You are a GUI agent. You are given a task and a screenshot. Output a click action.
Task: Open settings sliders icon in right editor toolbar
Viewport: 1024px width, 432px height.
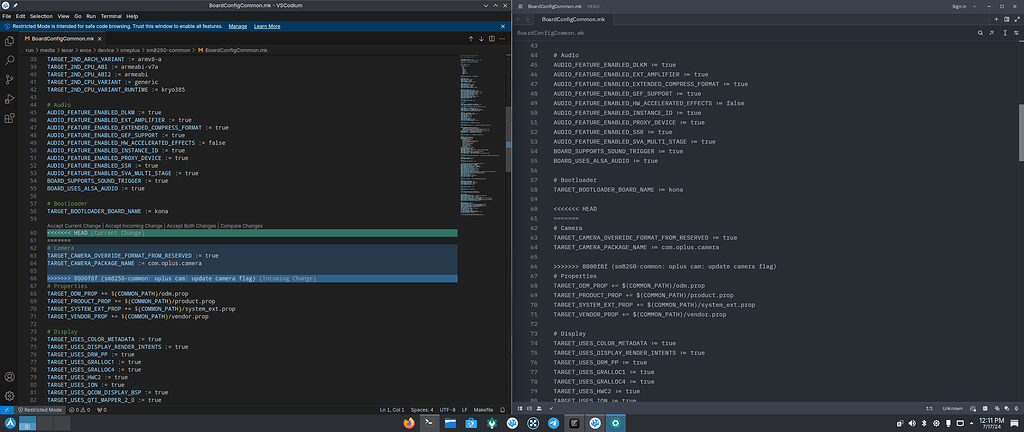click(1017, 32)
